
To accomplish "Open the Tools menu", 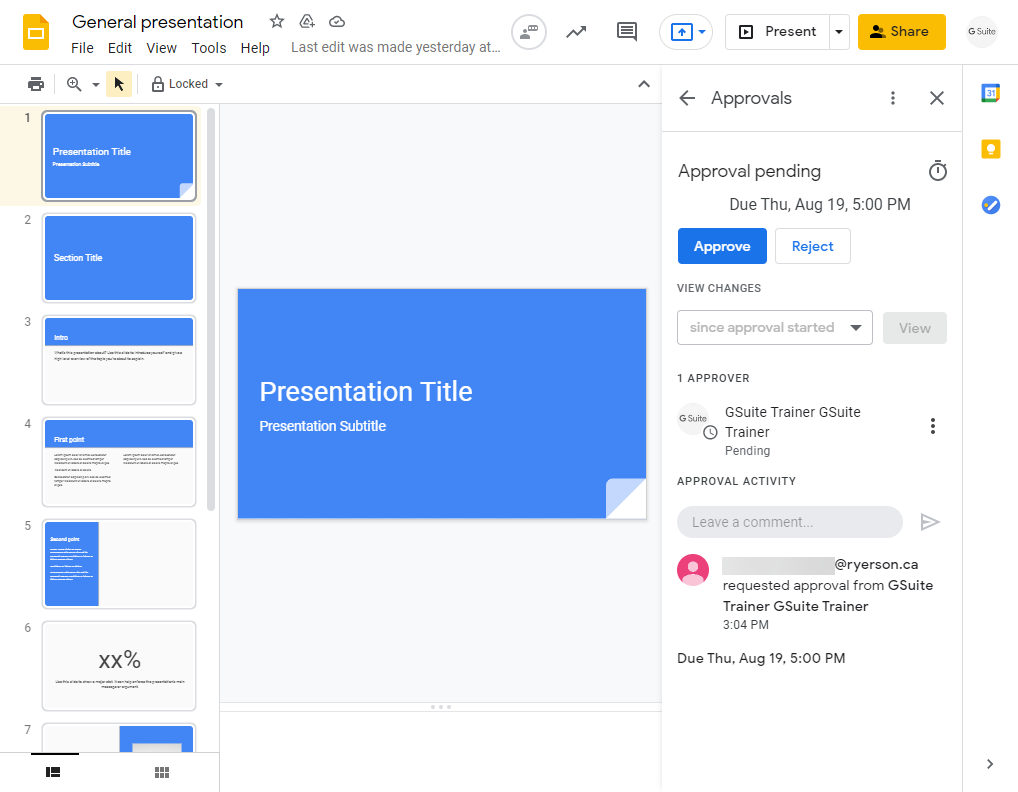I will point(209,48).
